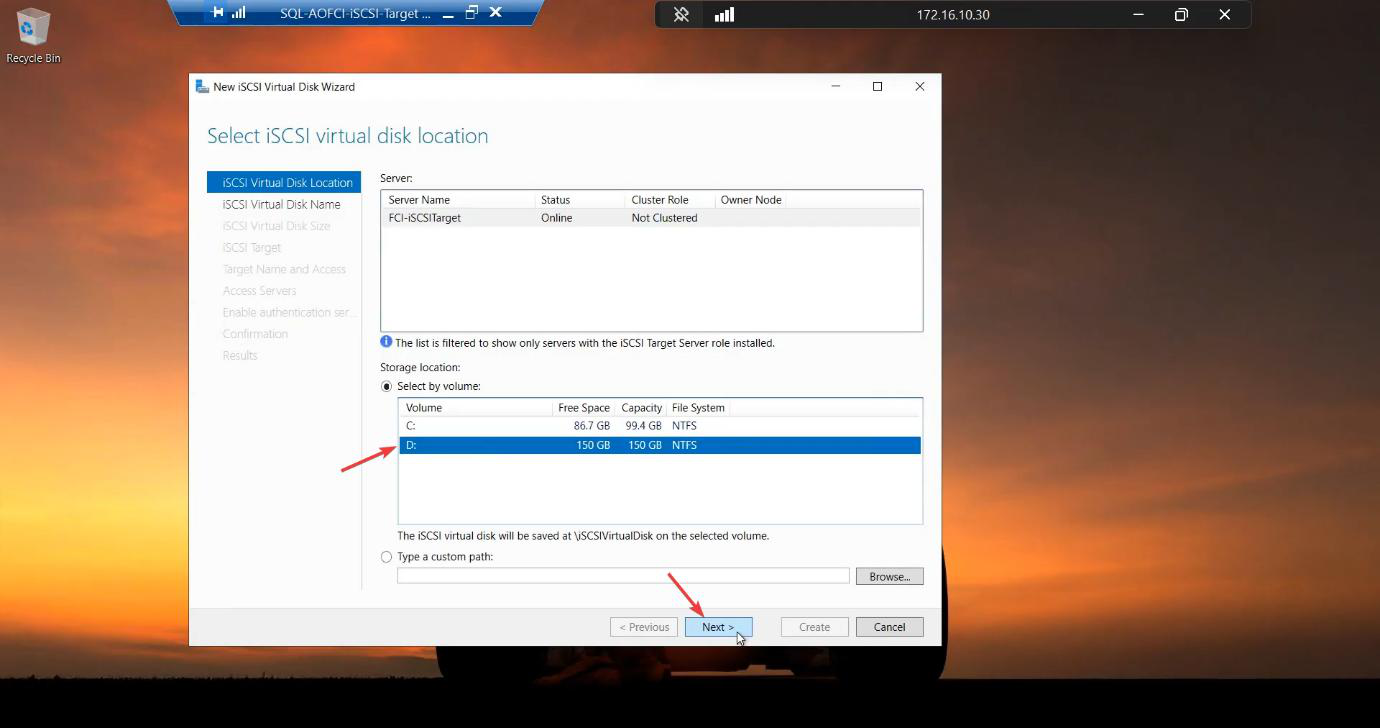Click the 172.16.10.30 address title
The image size is (1380, 728).
click(952, 15)
